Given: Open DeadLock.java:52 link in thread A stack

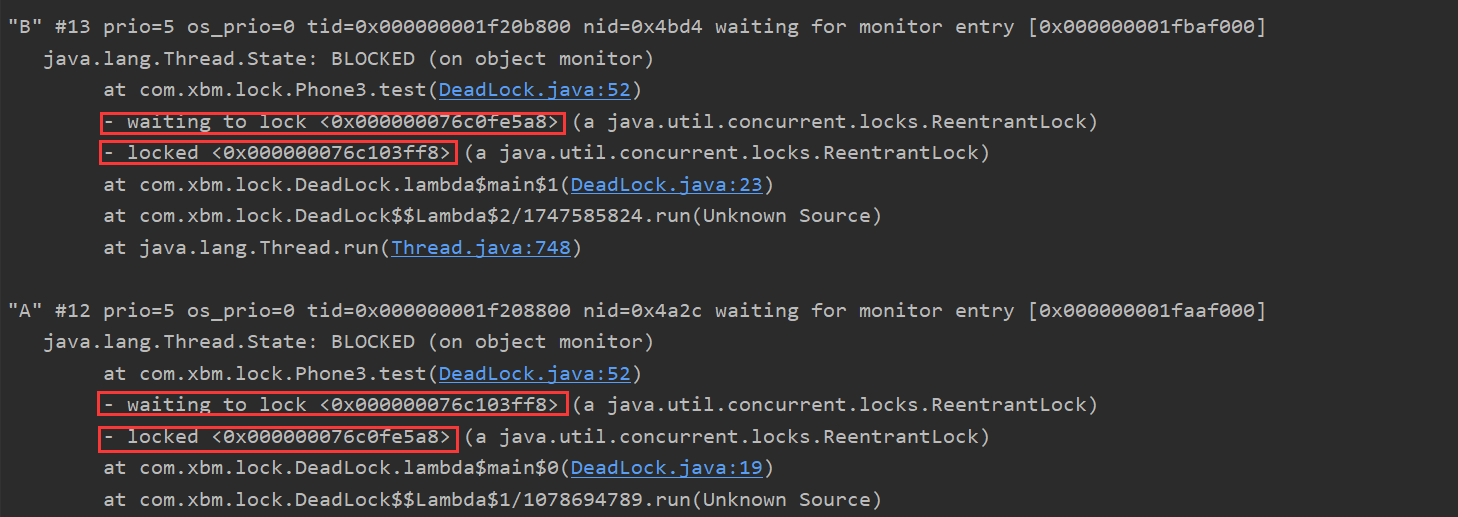Looking at the screenshot, I should click(535, 374).
